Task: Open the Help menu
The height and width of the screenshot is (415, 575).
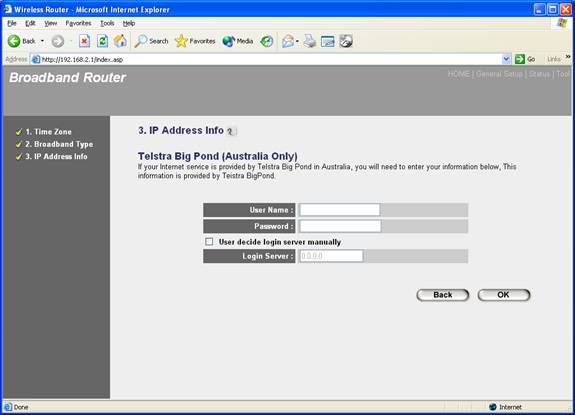Action: (129, 23)
